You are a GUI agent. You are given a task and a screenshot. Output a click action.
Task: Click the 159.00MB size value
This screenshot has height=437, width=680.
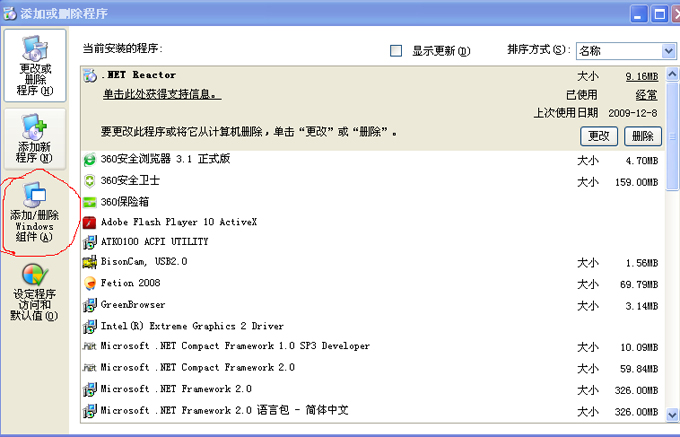(636, 183)
